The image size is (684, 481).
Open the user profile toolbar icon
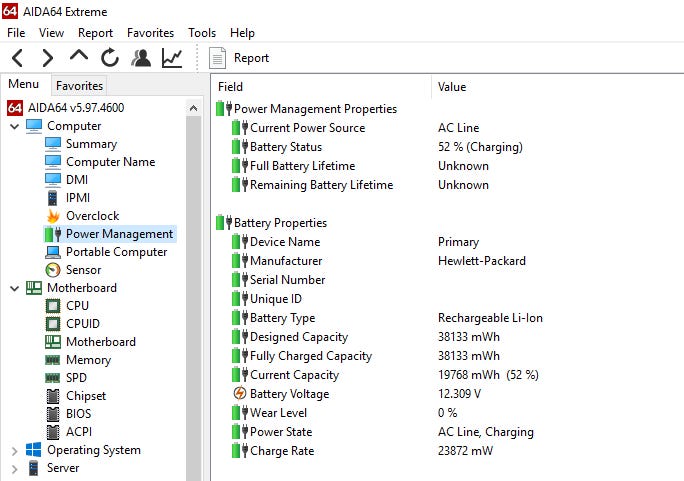tap(141, 58)
